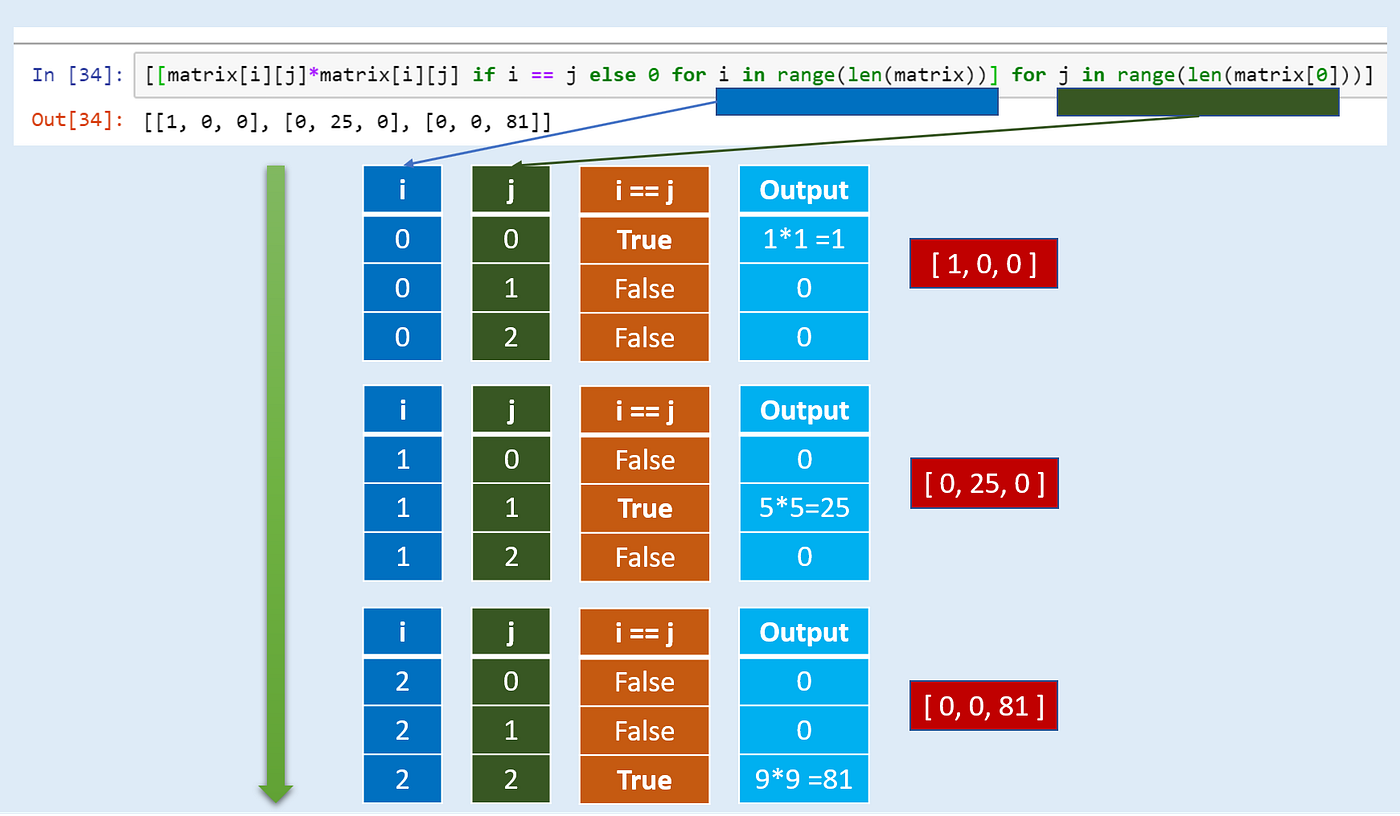Click the dark green highlighted code box
The image size is (1400, 816).
coord(1198,101)
